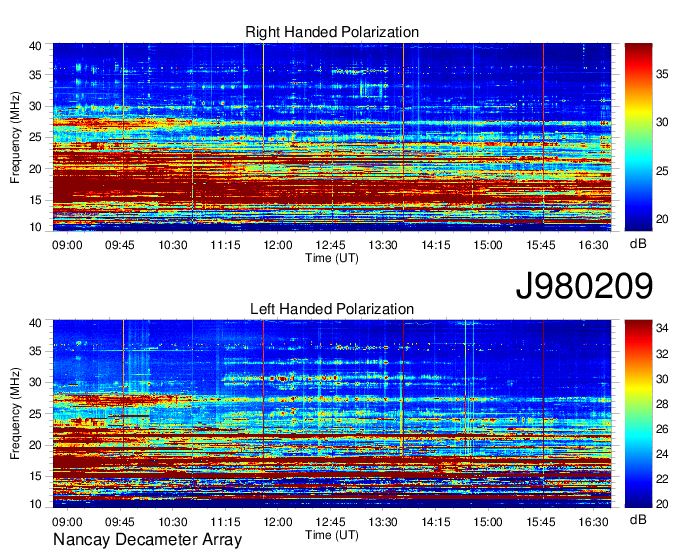Click the 15 MHz frequency tick of Right Handed plot
This screenshot has height=552, width=680.
tap(36, 200)
